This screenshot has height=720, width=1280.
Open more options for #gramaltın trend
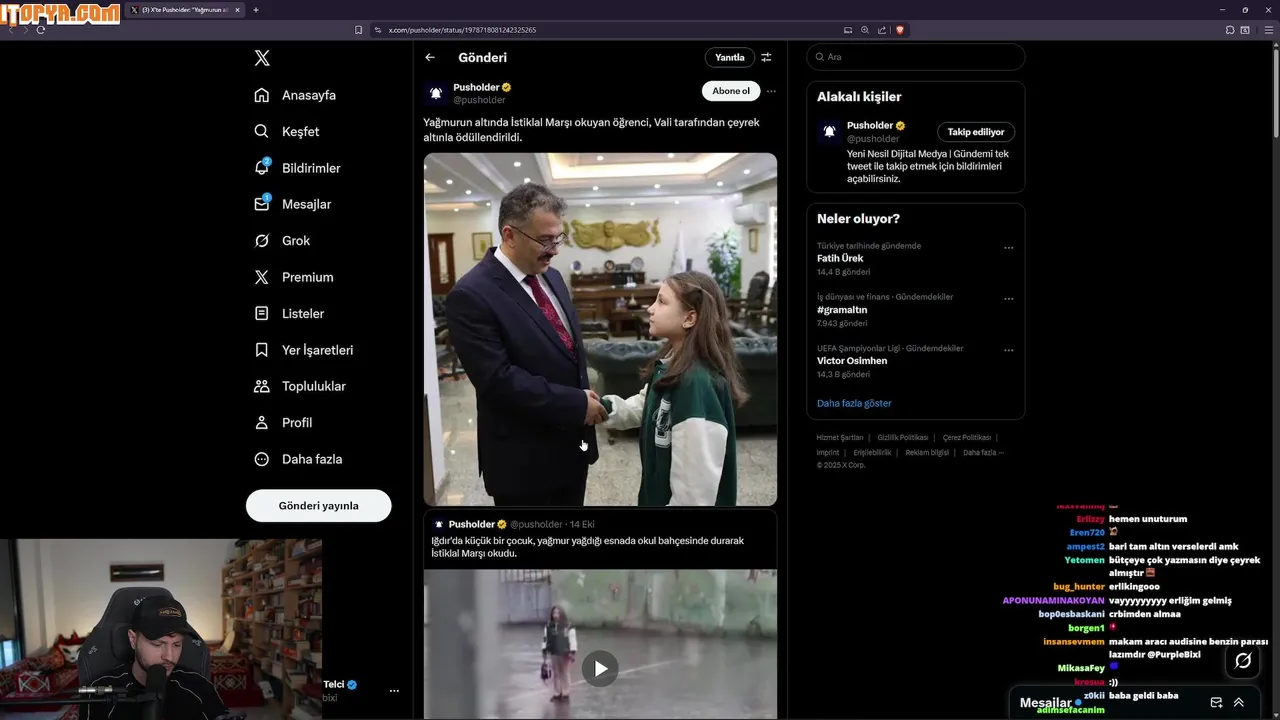click(x=1008, y=299)
